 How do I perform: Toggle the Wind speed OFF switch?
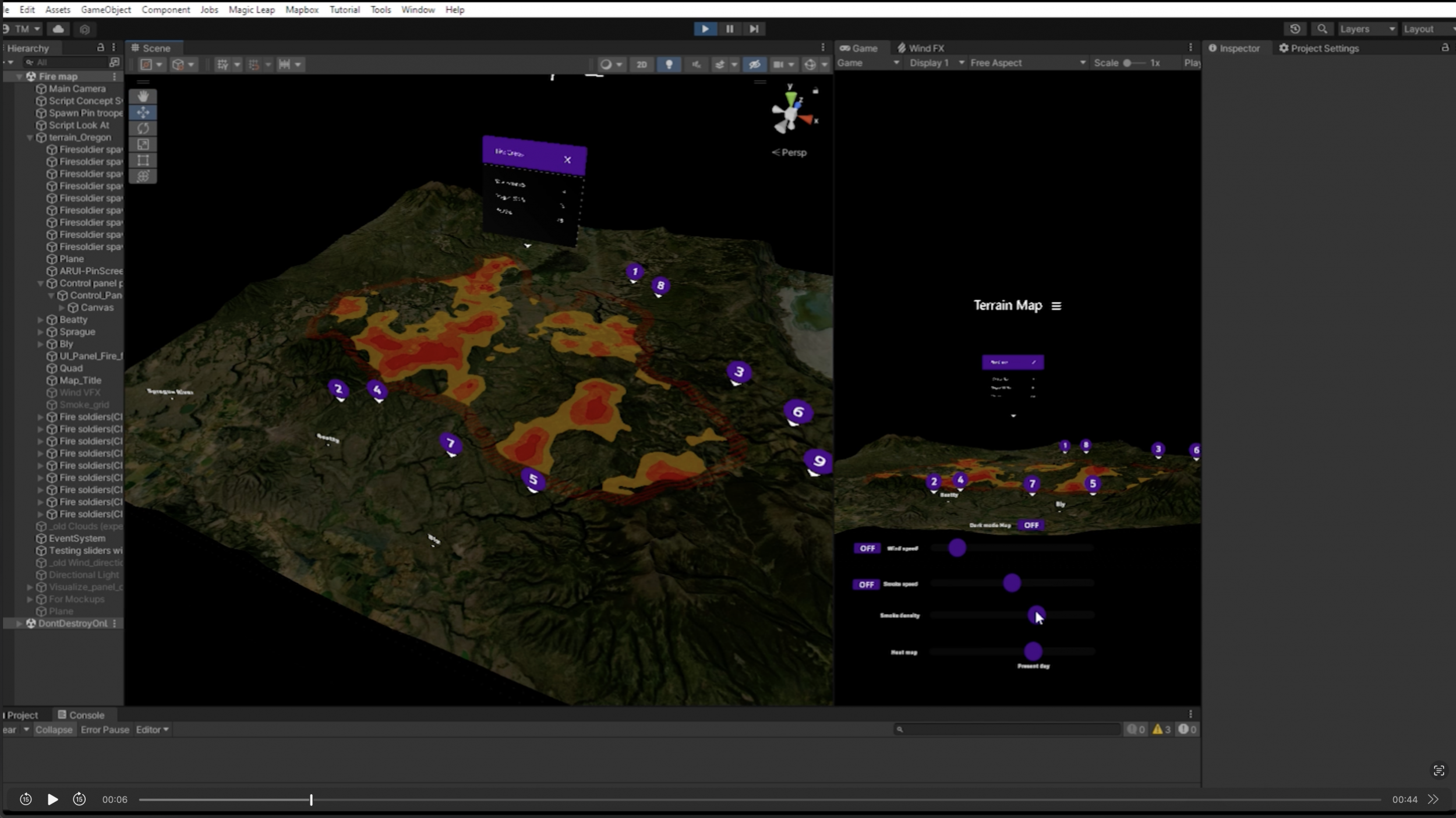pyautogui.click(x=867, y=548)
